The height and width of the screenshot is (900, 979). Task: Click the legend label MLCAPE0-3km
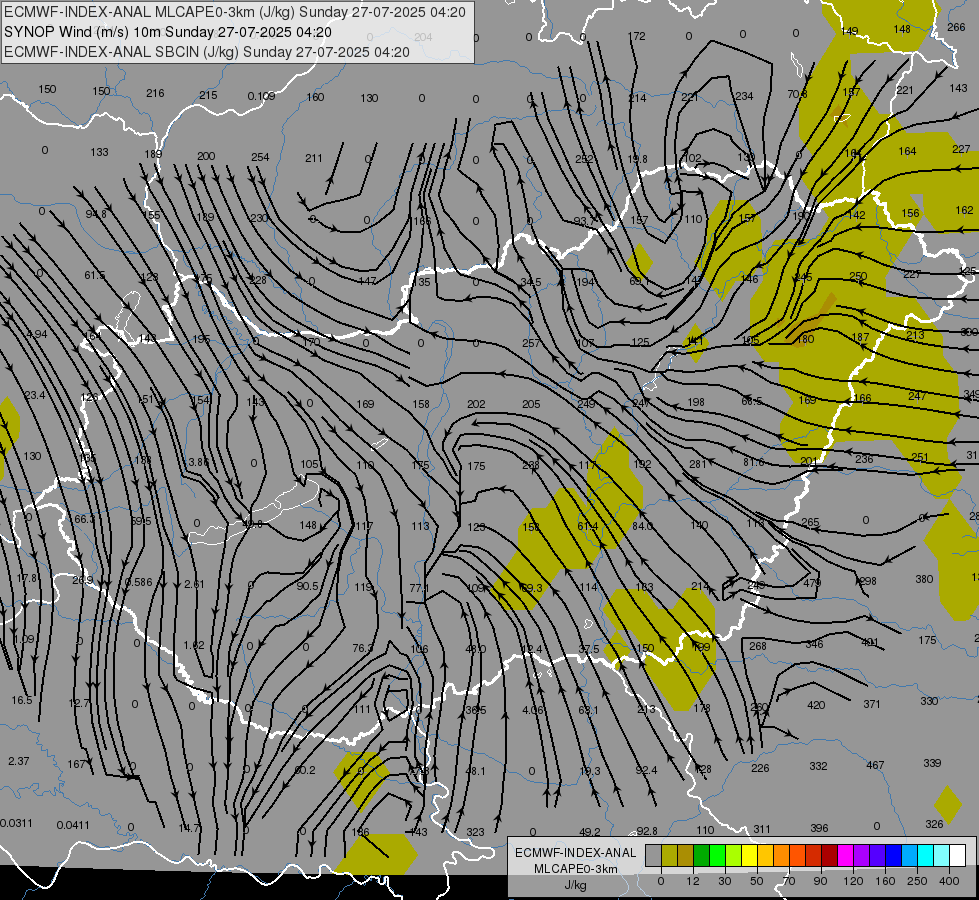point(575,869)
